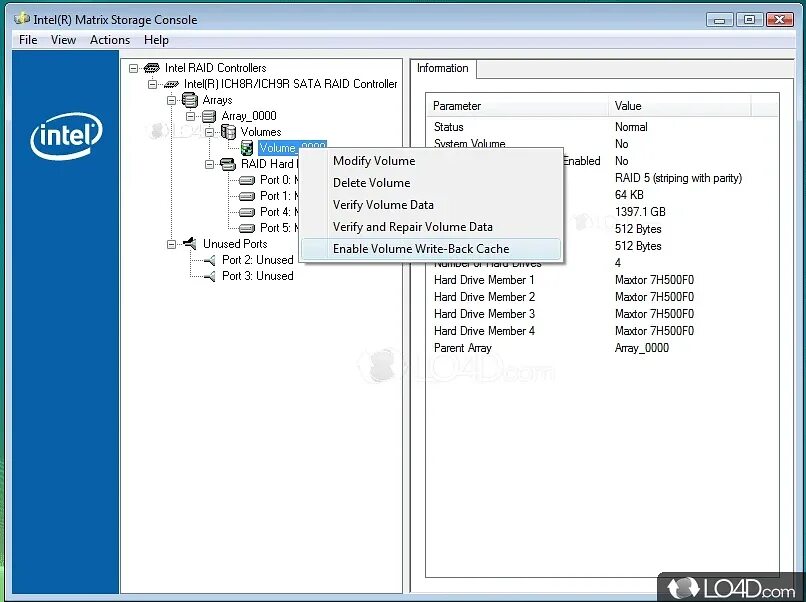Viewport: 806px width, 602px height.
Task: Click Hard Drive Member 1 row
Action: tap(602, 280)
